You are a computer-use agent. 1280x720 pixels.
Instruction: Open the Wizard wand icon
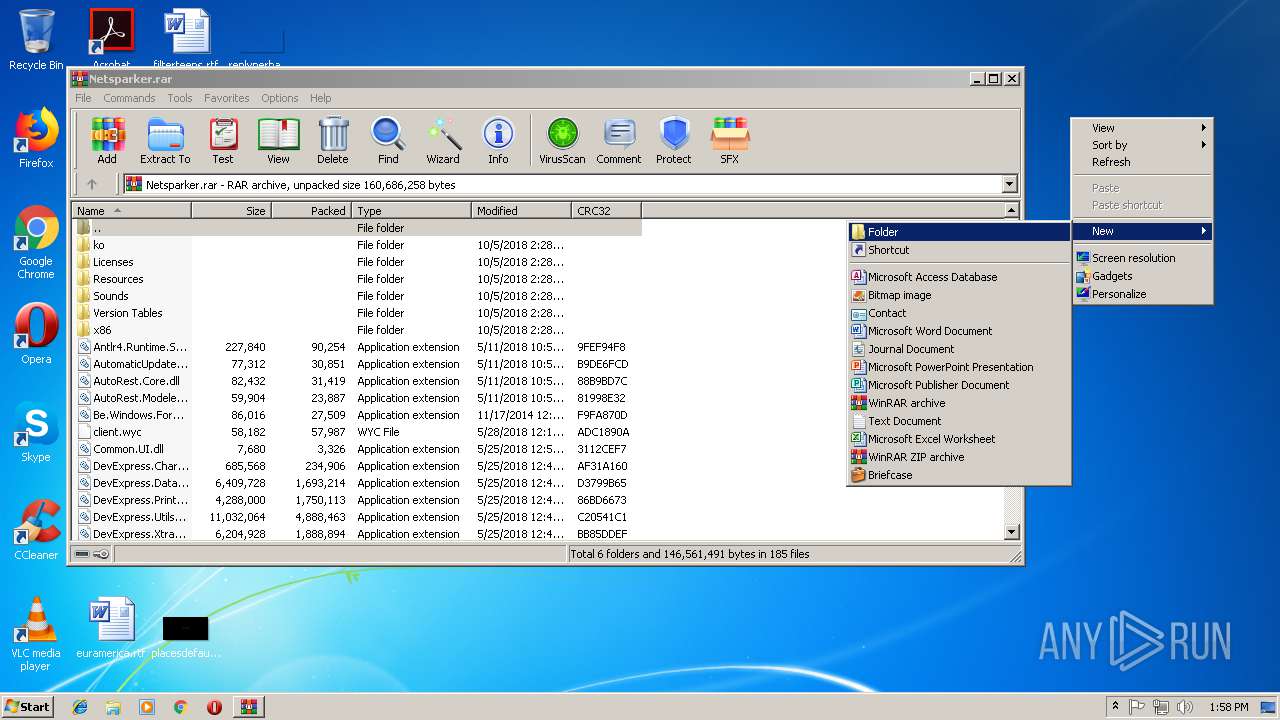[x=443, y=140]
